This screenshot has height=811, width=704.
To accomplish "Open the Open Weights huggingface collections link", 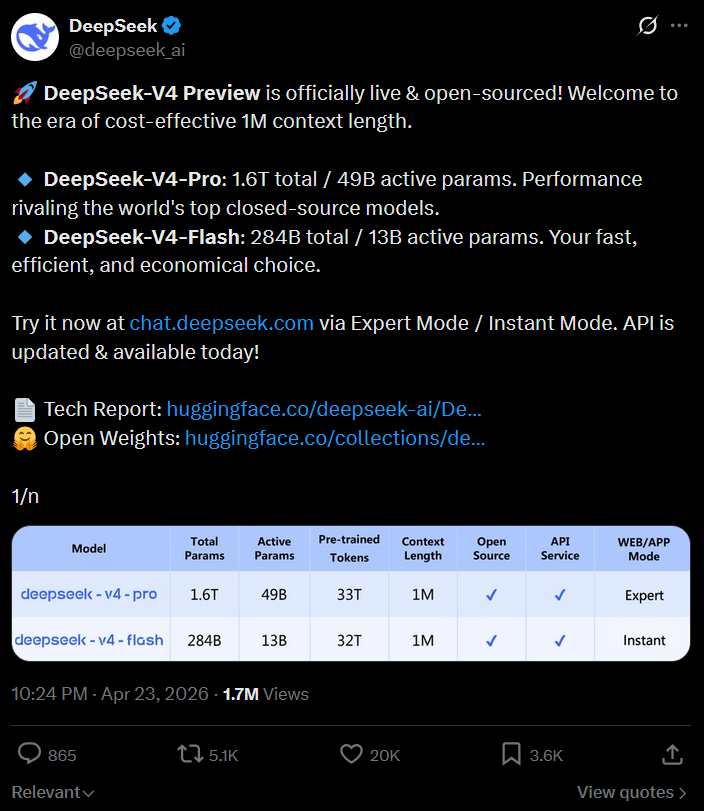I will point(335,437).
